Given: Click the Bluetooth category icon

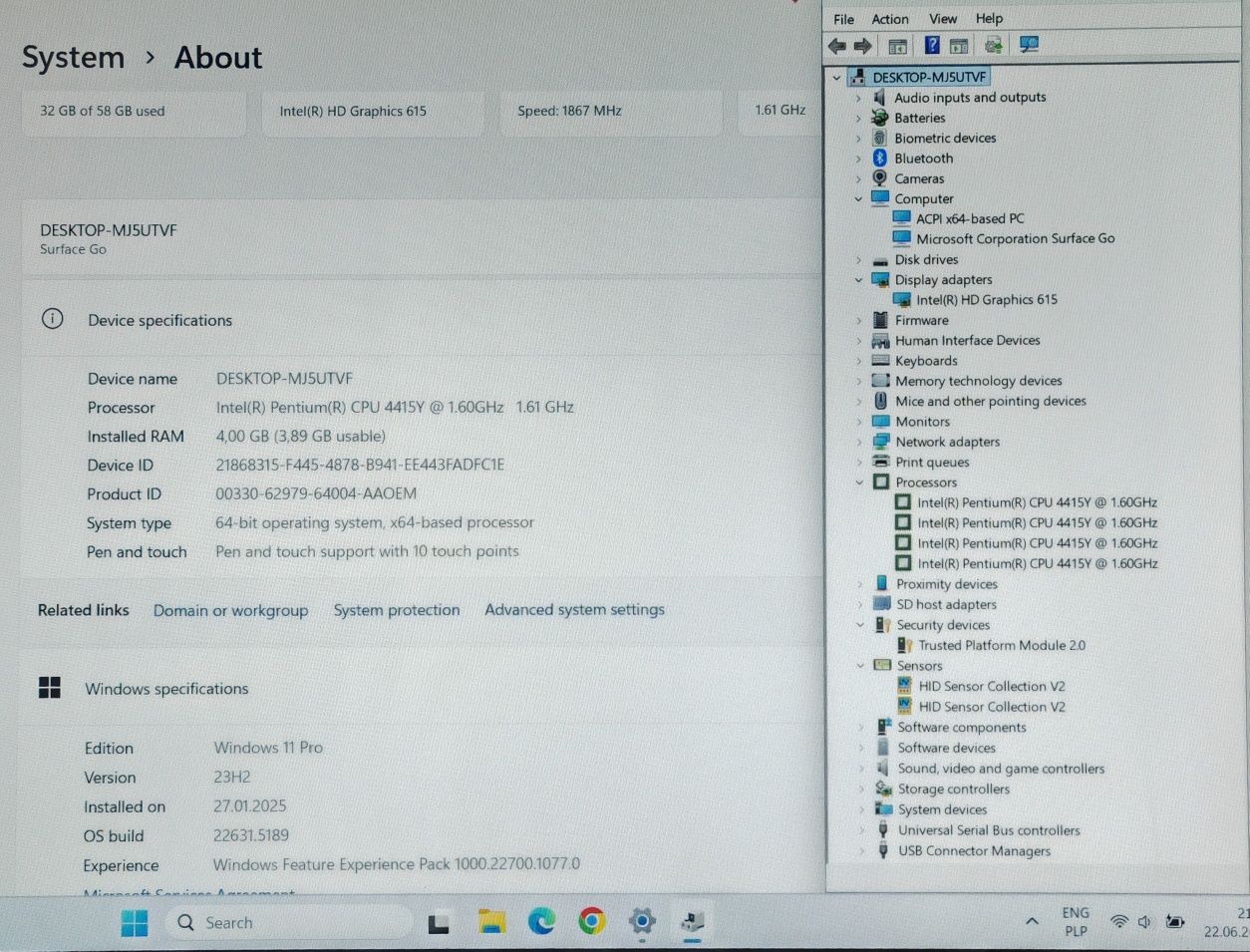Looking at the screenshot, I should 879,159.
